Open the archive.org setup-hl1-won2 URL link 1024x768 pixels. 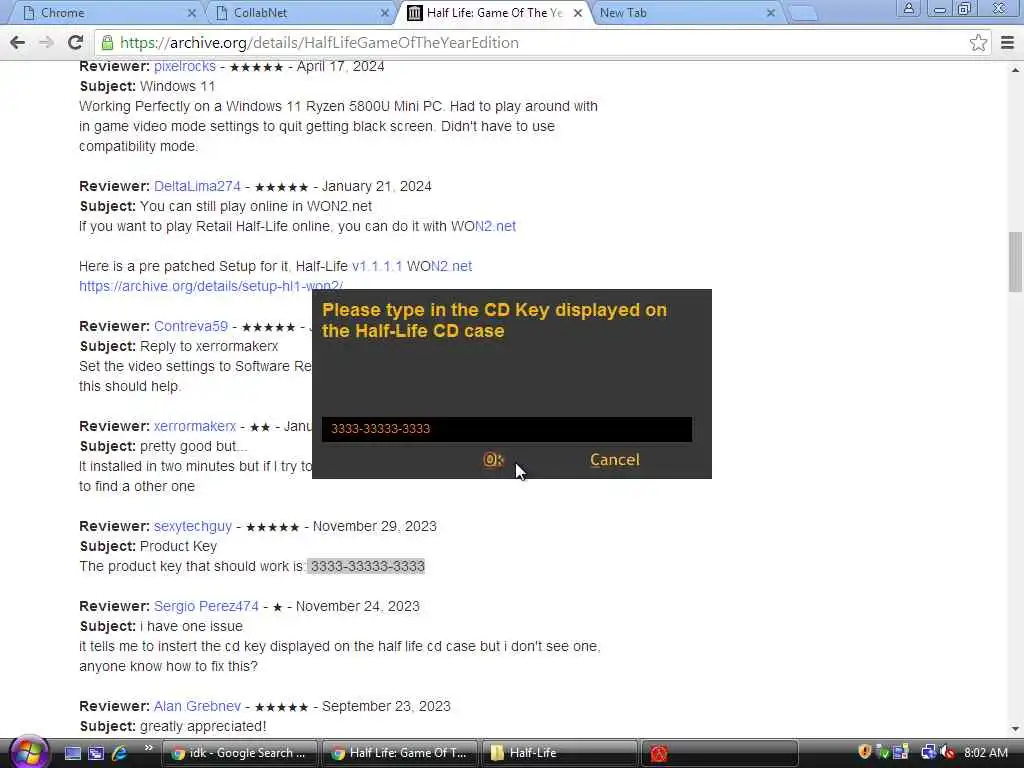[211, 287]
